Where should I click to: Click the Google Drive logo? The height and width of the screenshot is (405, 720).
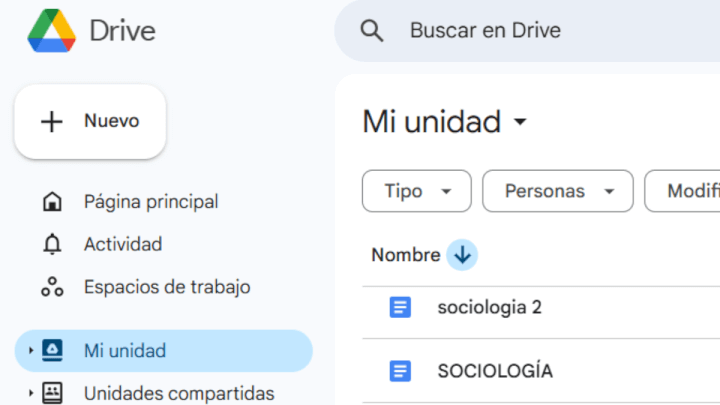(x=51, y=30)
